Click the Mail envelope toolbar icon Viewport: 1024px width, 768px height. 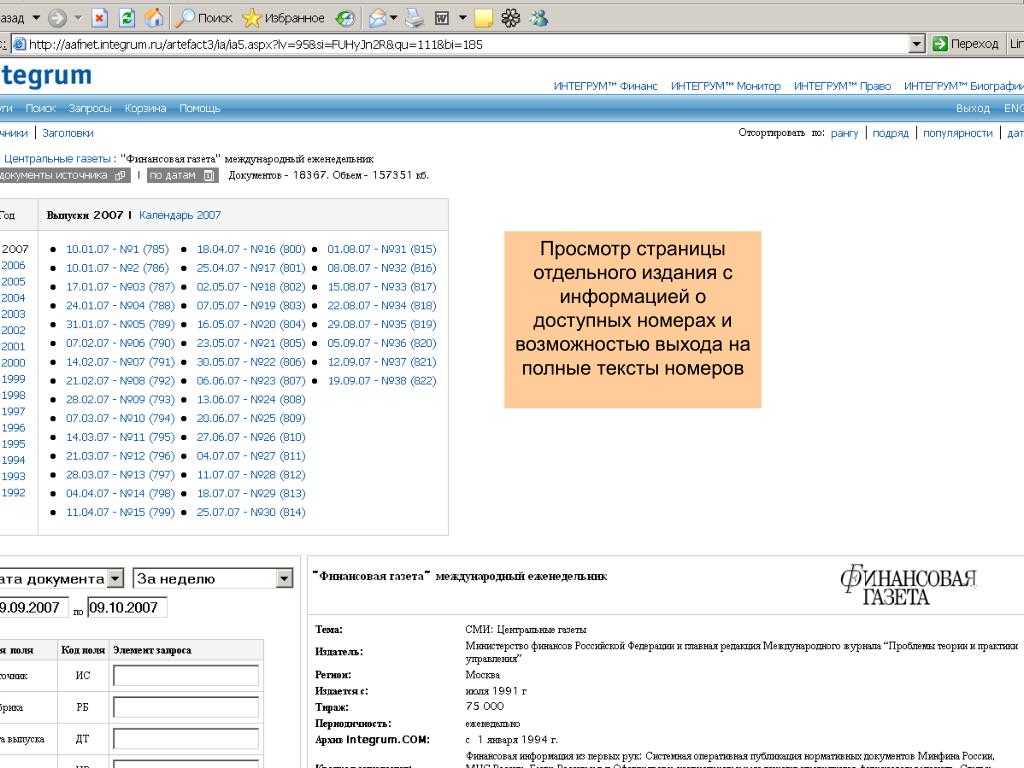pyautogui.click(x=377, y=18)
